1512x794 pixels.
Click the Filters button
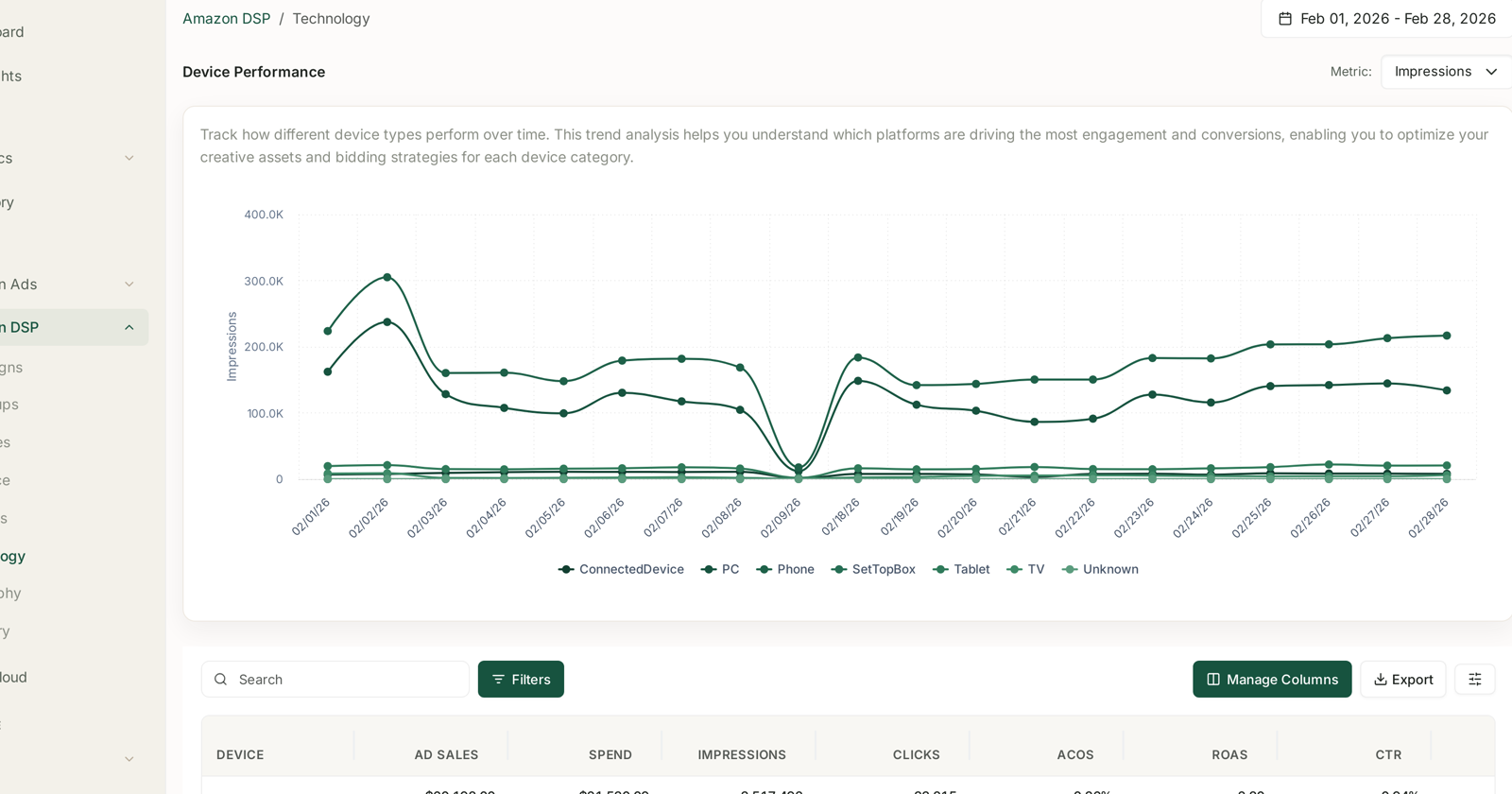pyautogui.click(x=521, y=680)
